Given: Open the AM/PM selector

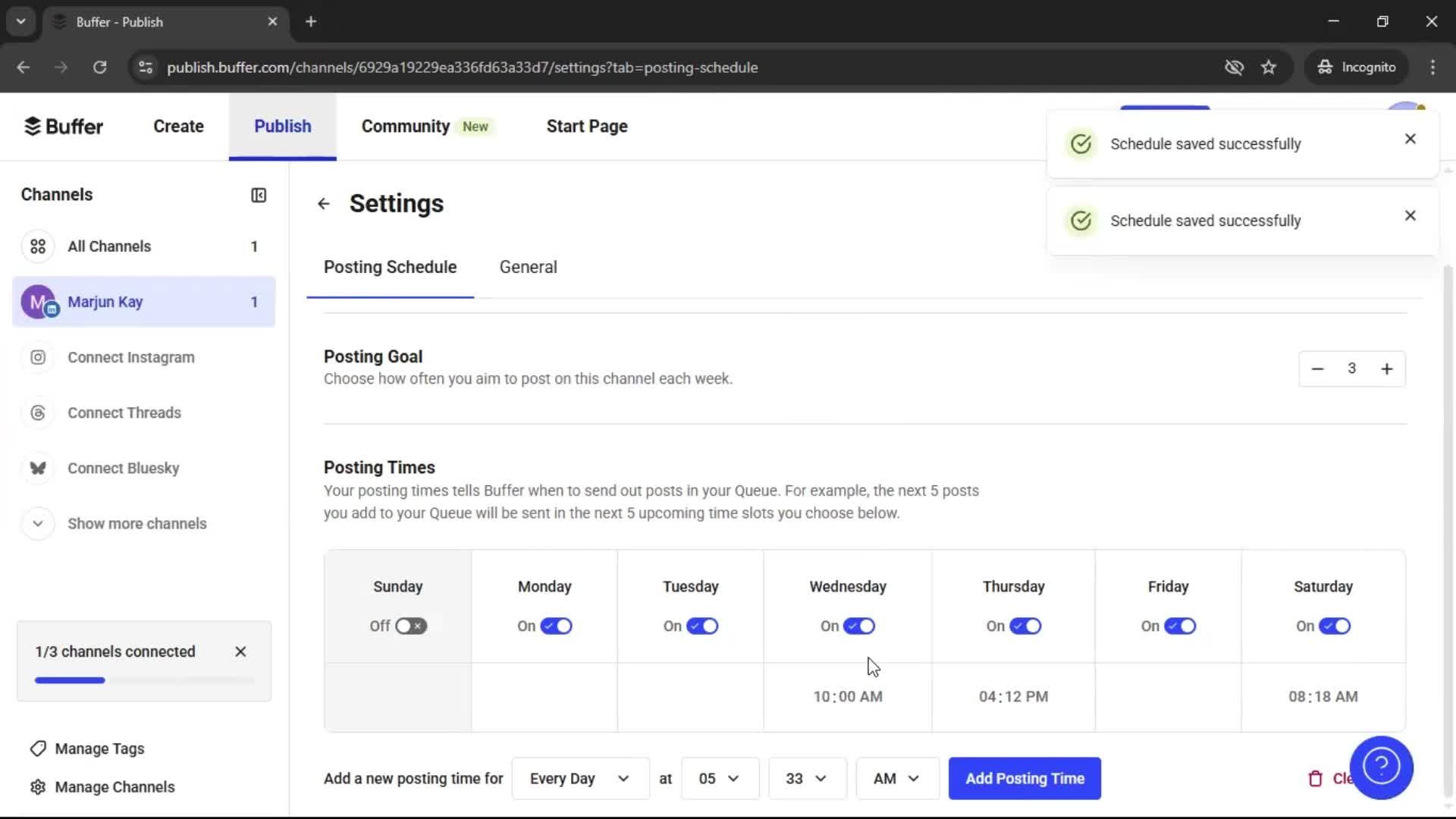Looking at the screenshot, I should pyautogui.click(x=896, y=778).
